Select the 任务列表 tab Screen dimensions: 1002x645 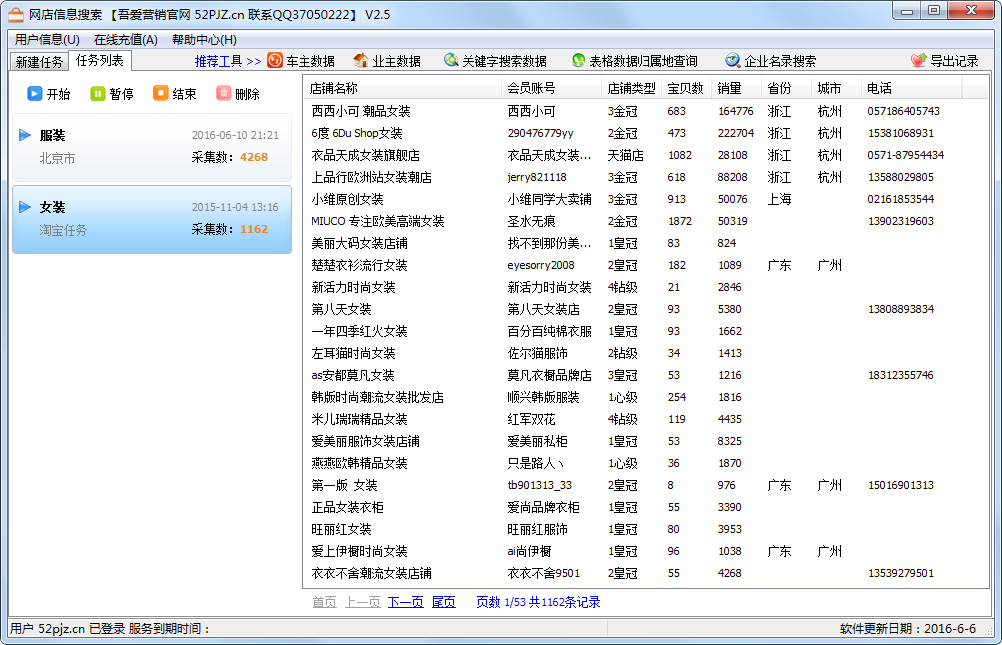pos(100,61)
